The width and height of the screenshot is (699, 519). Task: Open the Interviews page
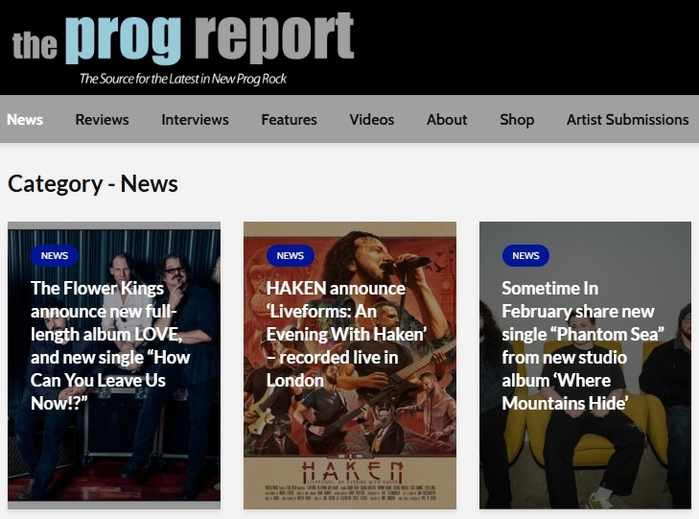pos(195,119)
